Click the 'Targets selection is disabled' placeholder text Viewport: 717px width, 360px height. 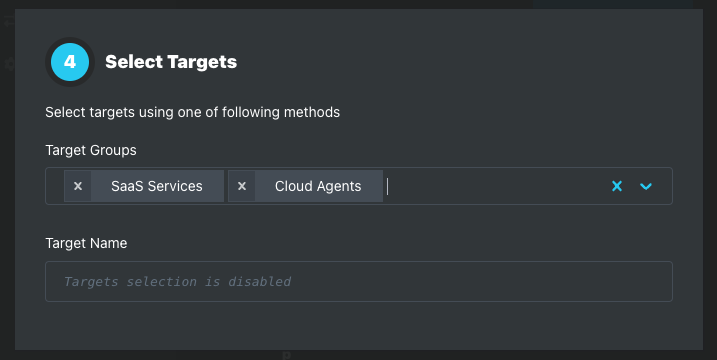pos(177,281)
